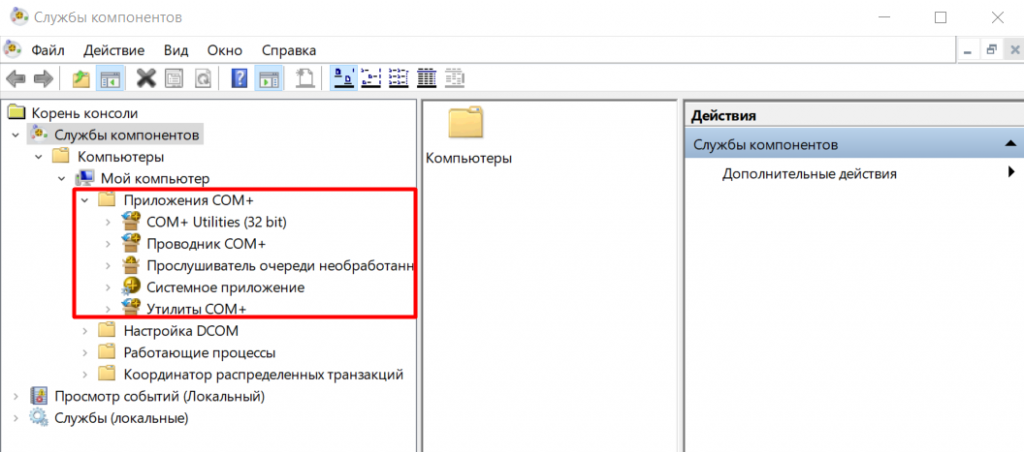Screen dimensions: 1024x452
Task: Select the Системное приложение text label
Action: point(226,287)
